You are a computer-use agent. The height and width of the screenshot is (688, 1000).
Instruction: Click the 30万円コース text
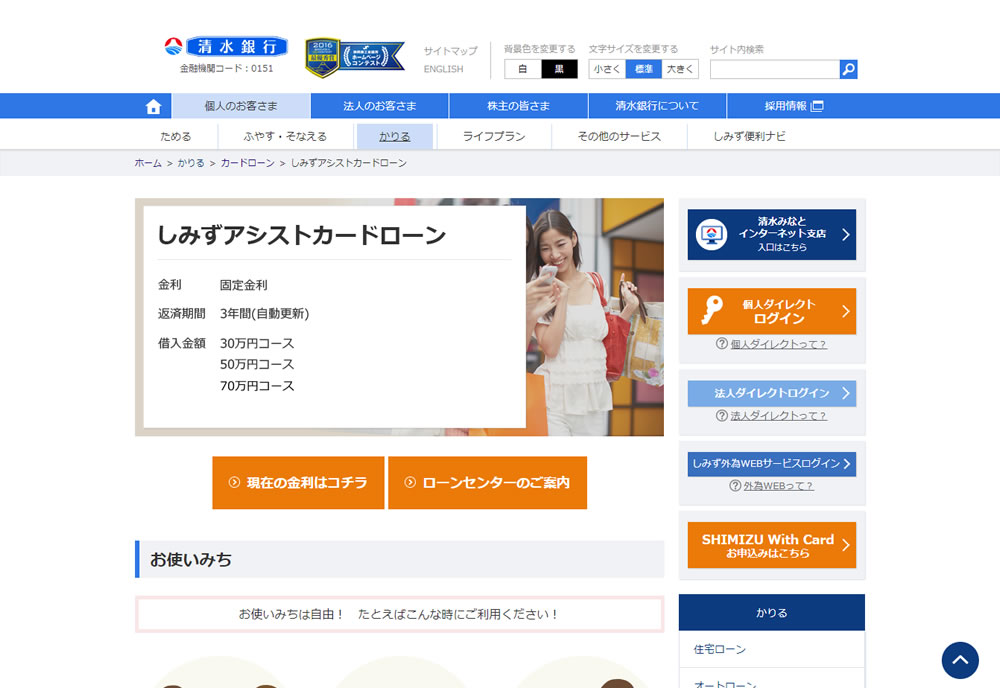(x=257, y=344)
